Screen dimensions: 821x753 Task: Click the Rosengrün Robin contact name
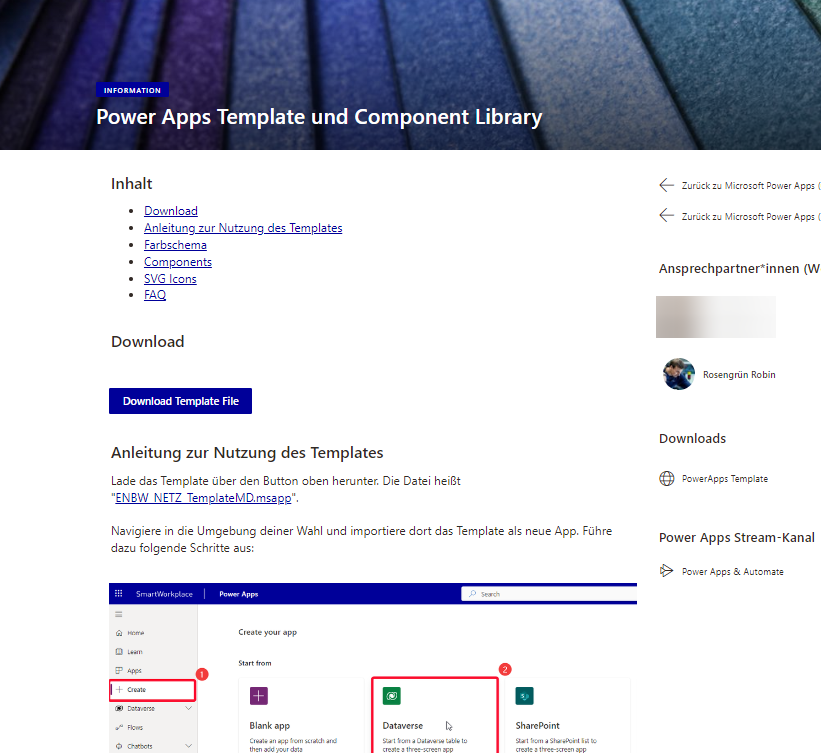(x=739, y=374)
